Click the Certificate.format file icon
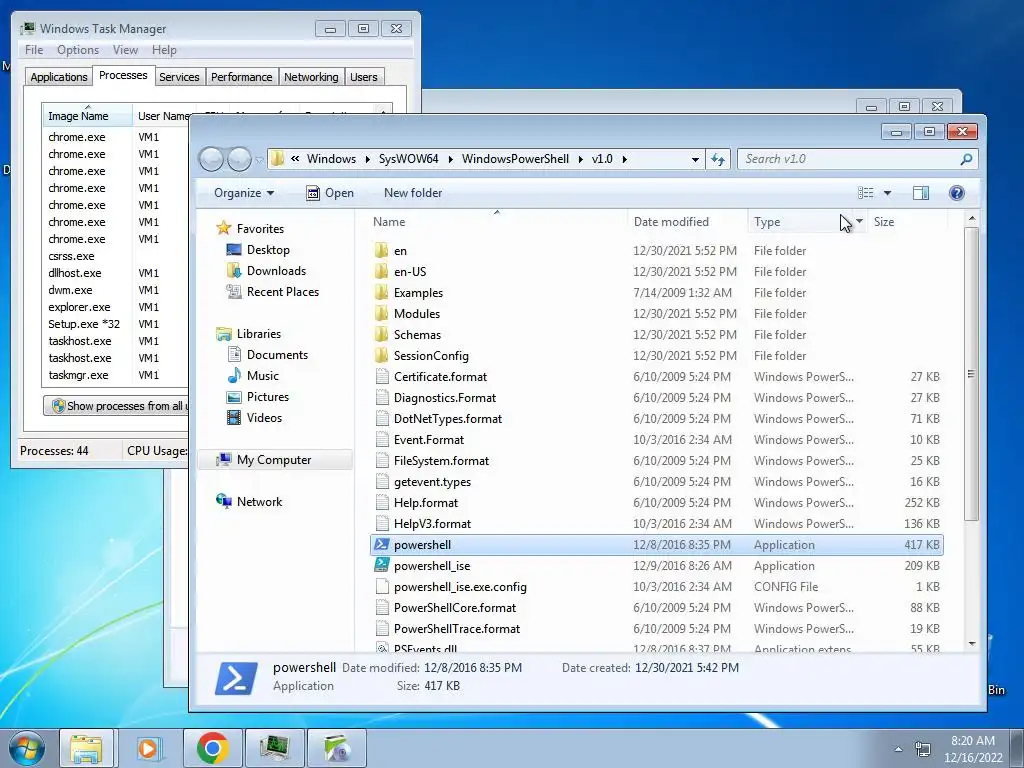The image size is (1024, 768). click(x=382, y=377)
